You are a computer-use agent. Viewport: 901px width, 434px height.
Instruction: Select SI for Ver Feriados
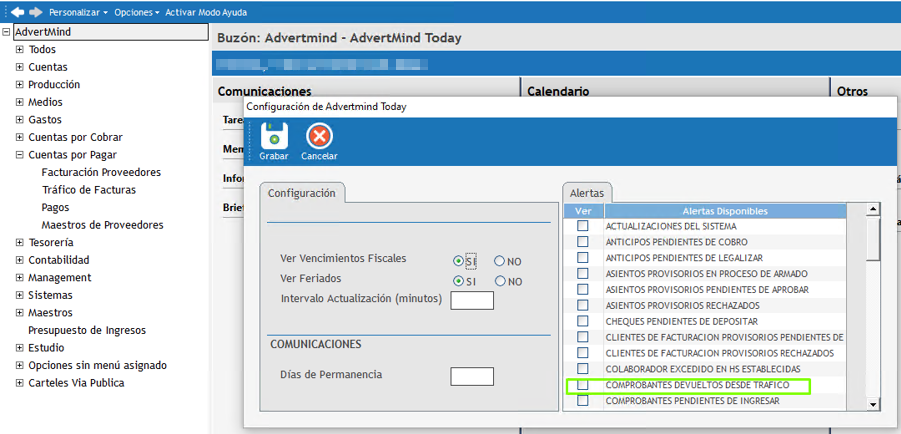pos(458,282)
